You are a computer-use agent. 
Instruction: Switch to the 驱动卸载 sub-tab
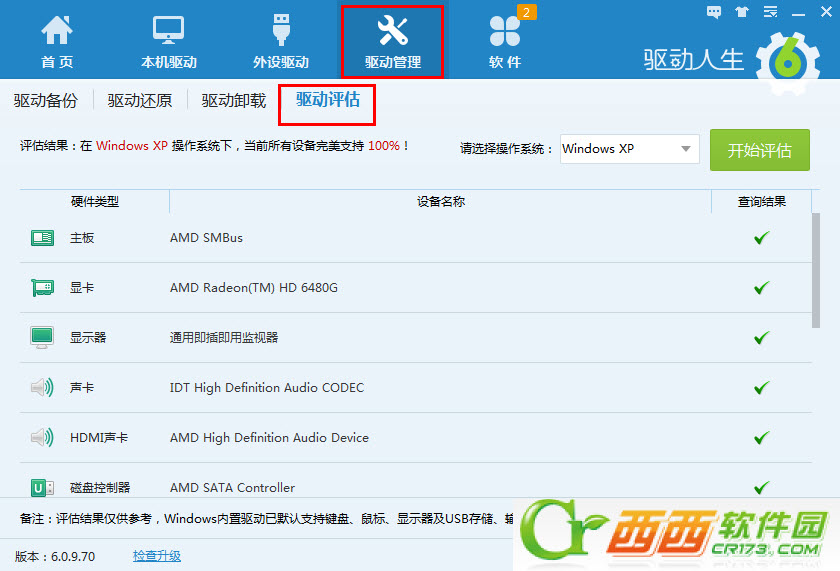tap(234, 101)
